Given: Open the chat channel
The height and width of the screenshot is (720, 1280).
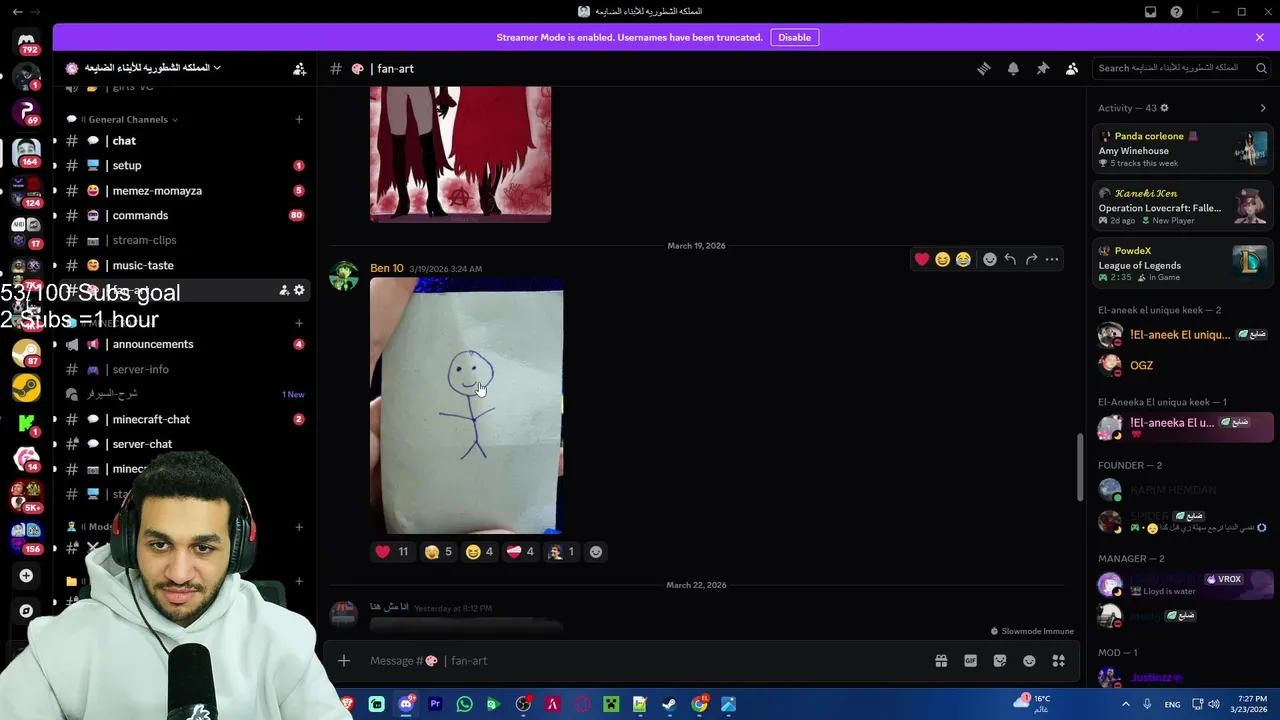Looking at the screenshot, I should pyautogui.click(x=185, y=141).
